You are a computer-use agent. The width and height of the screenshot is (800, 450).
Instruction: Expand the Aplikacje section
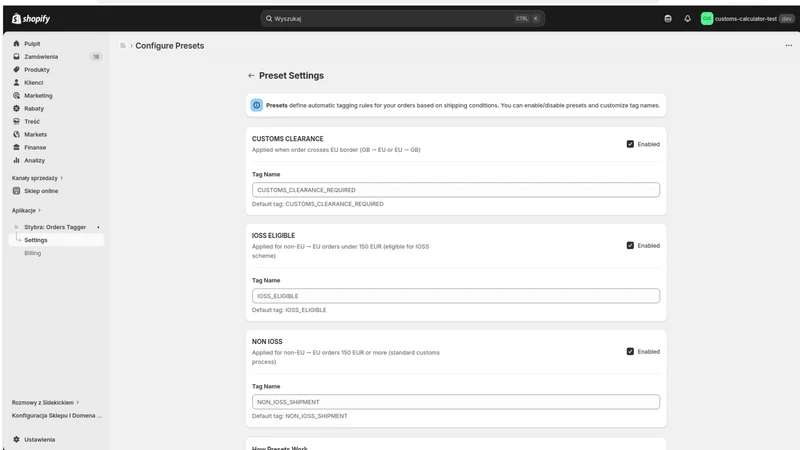(26, 210)
